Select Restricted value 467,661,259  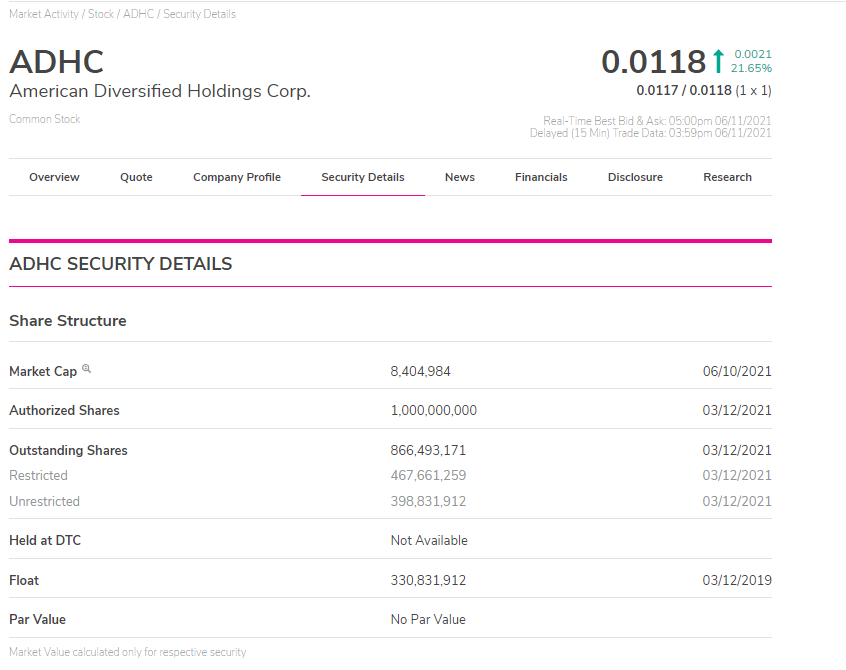pyautogui.click(x=428, y=475)
